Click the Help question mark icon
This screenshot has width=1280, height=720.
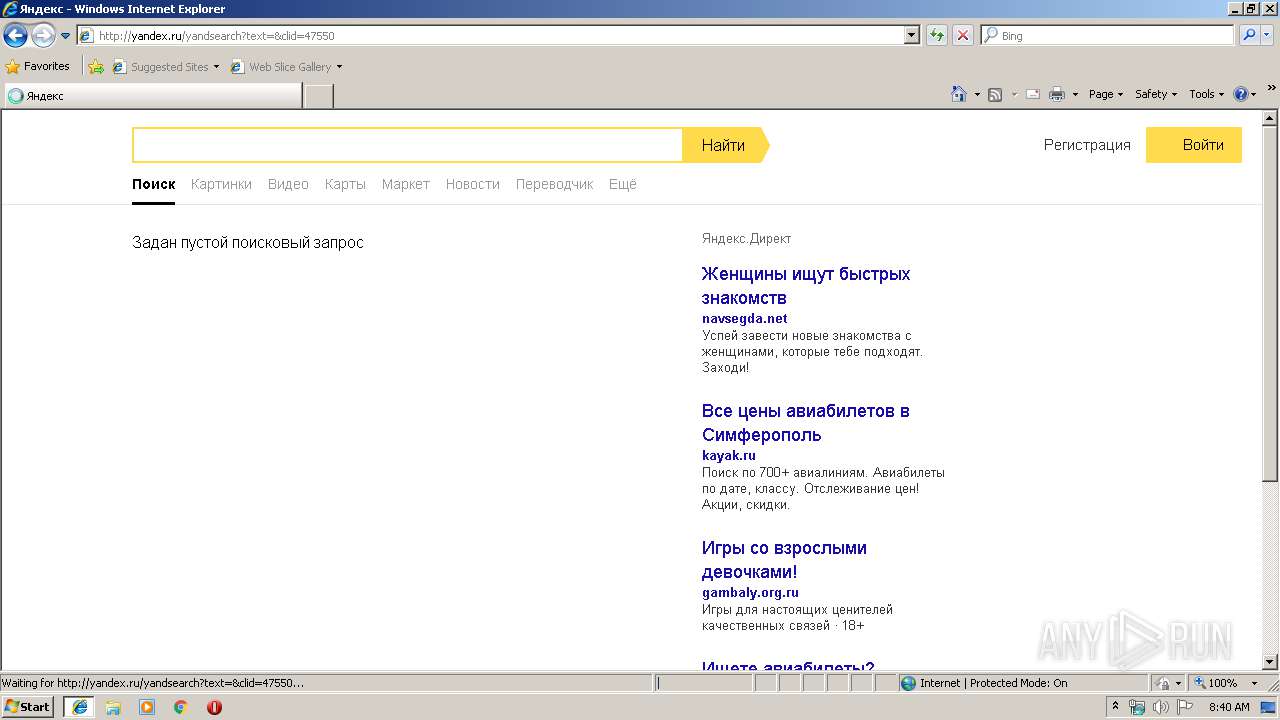(x=1240, y=94)
